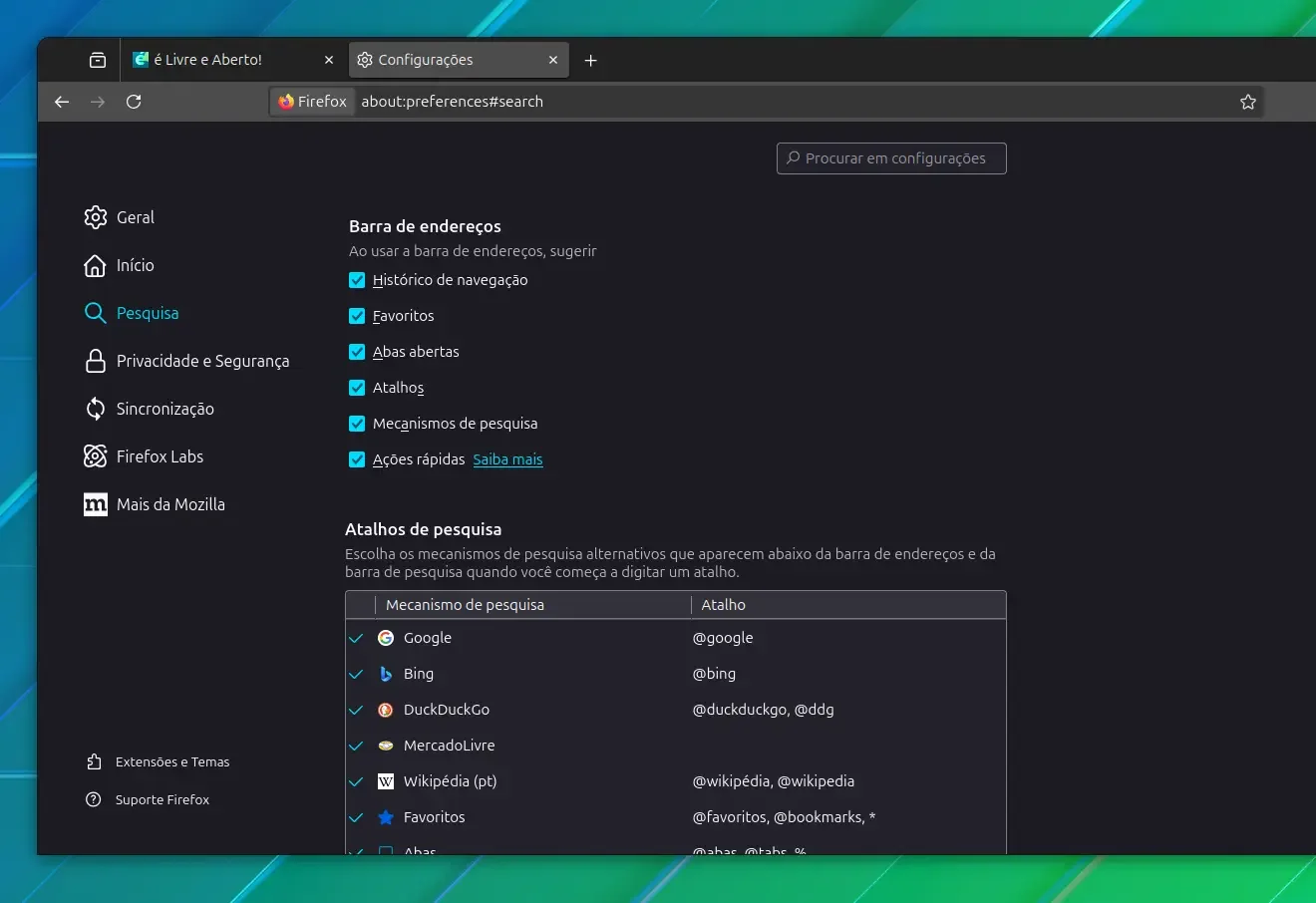Click the Atalho column header
The height and width of the screenshot is (903, 1316).
coord(847,605)
